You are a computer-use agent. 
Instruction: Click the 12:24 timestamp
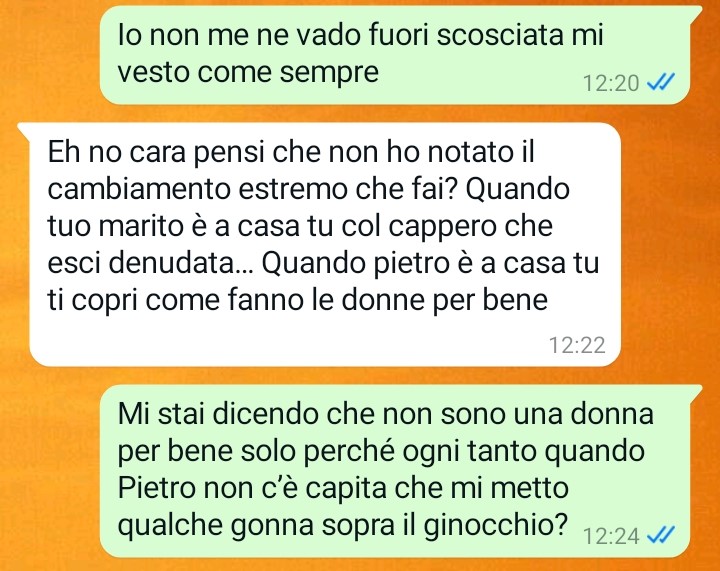point(611,536)
